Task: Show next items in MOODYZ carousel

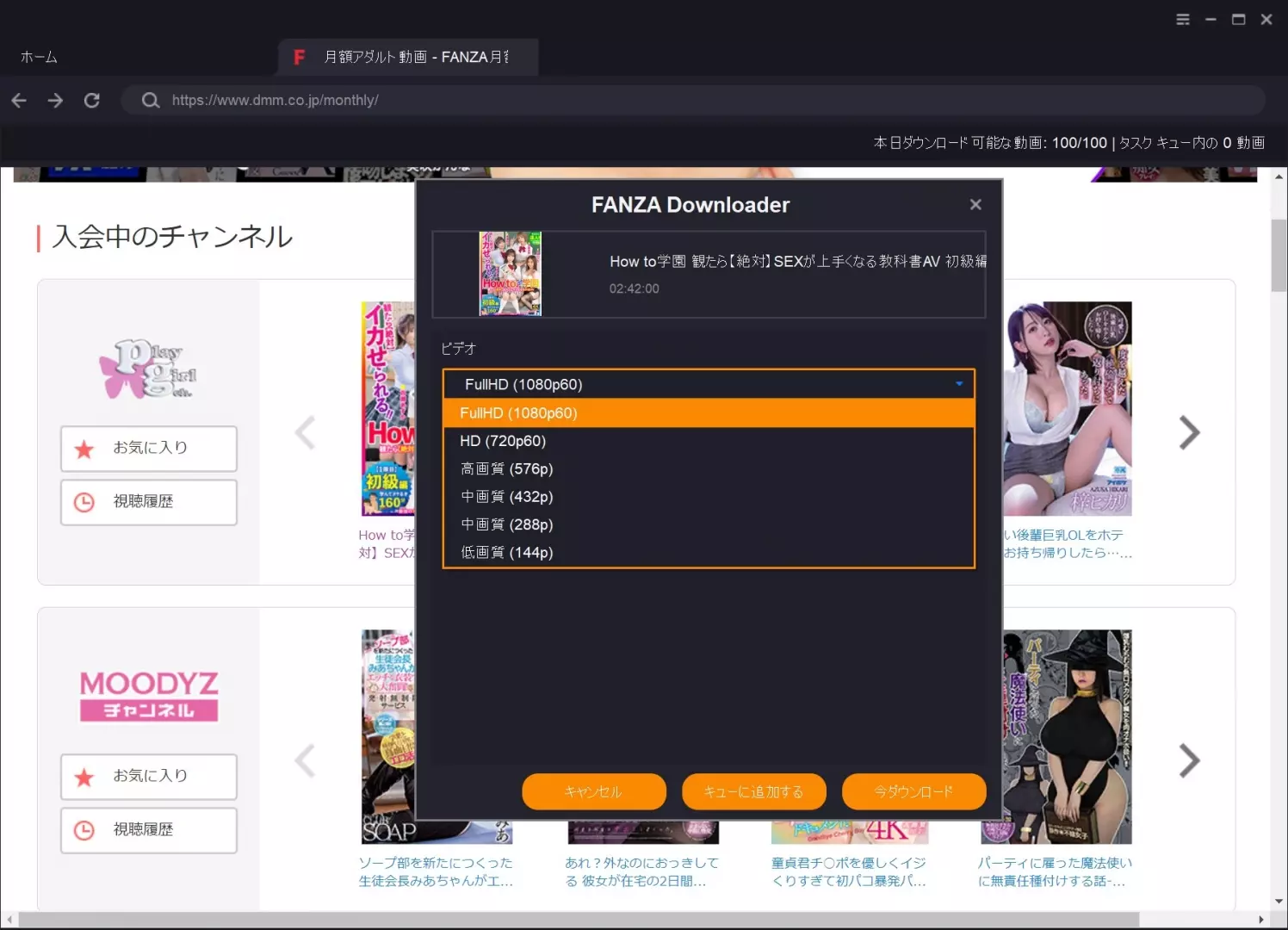Action: (1189, 760)
